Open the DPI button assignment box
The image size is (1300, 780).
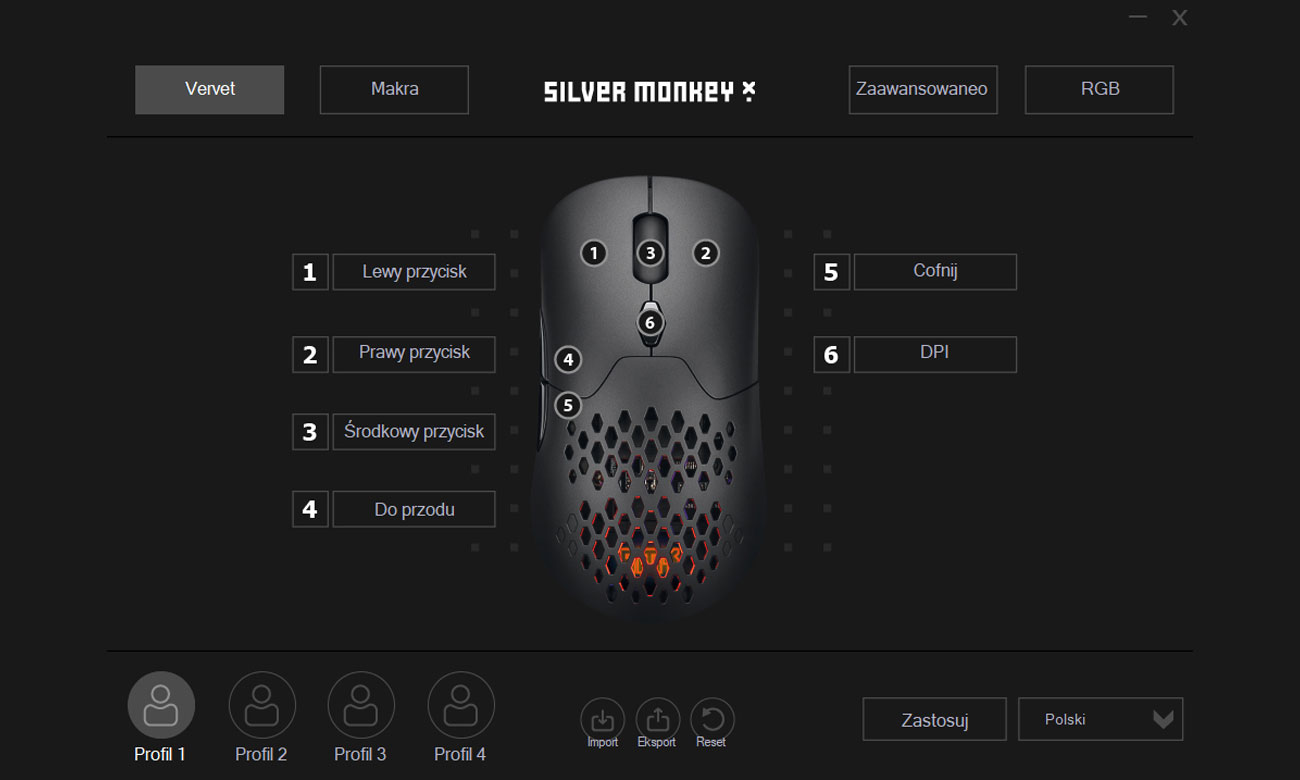[x=935, y=354]
